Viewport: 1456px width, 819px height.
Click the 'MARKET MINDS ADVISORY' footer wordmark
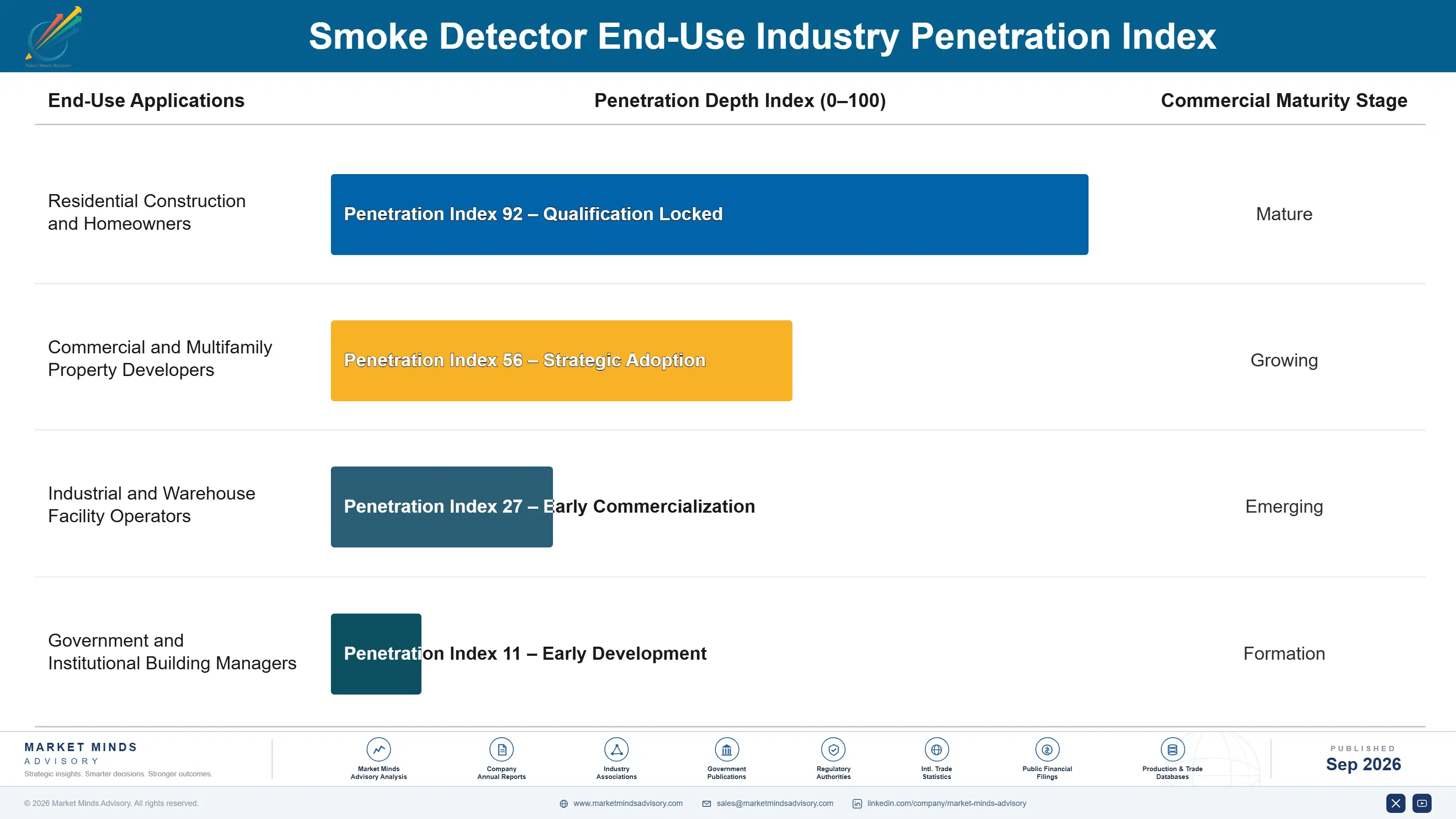pos(80,753)
